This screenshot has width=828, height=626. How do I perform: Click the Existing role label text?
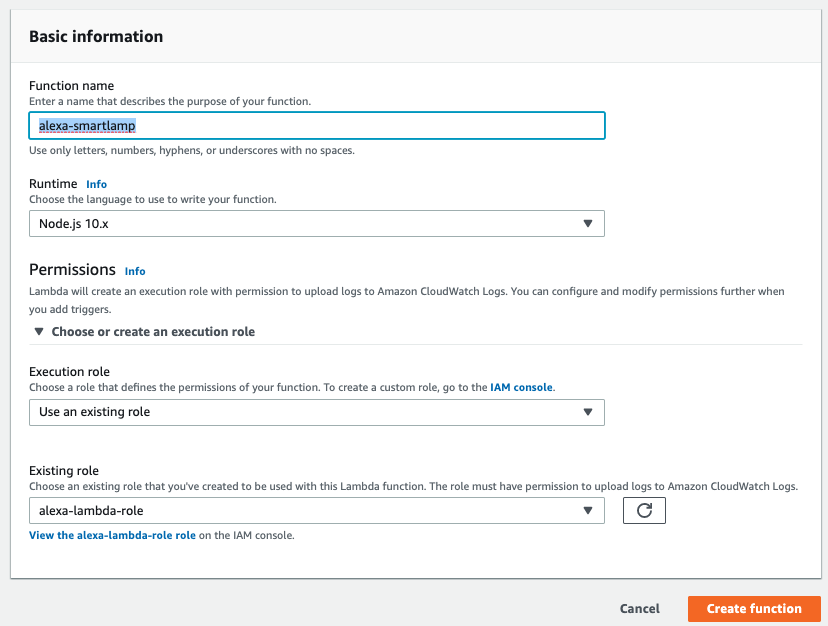coord(64,471)
